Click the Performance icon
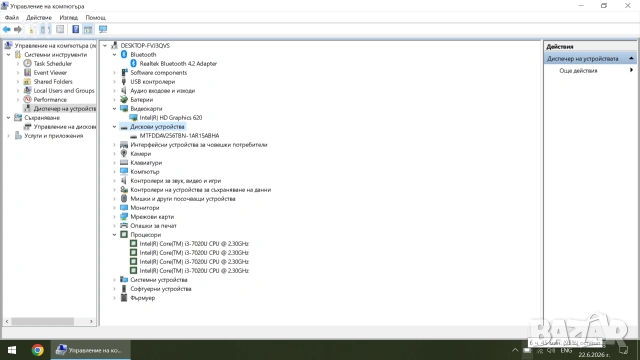 pyautogui.click(x=27, y=100)
